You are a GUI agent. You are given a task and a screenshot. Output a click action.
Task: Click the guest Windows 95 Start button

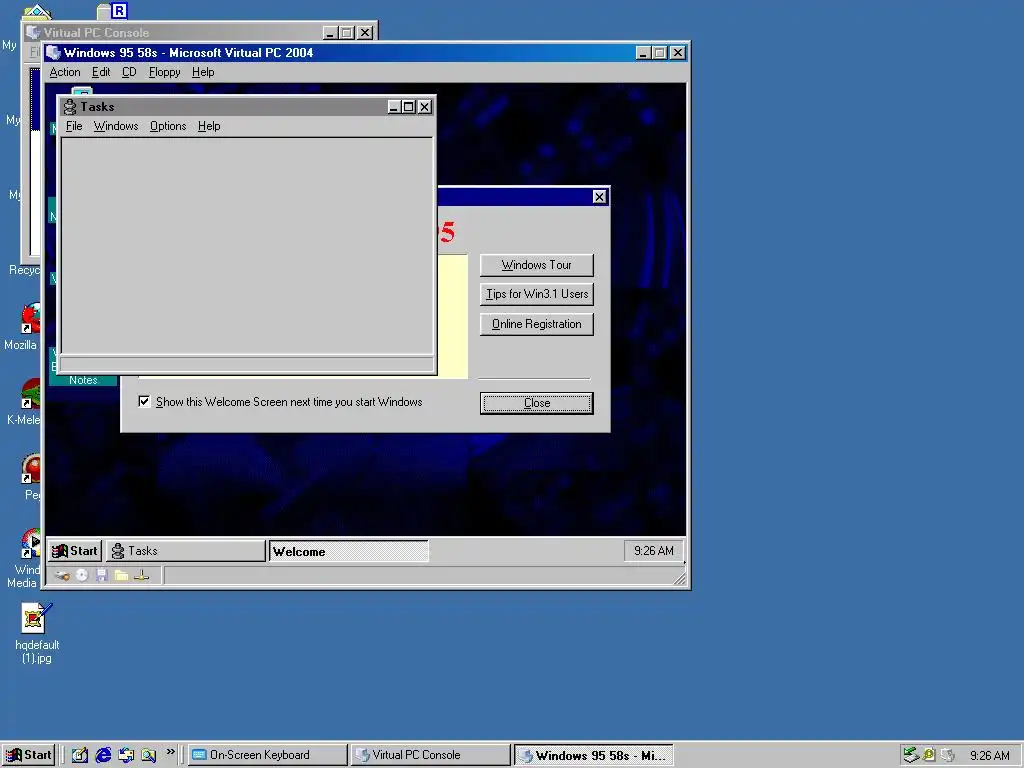coord(74,551)
